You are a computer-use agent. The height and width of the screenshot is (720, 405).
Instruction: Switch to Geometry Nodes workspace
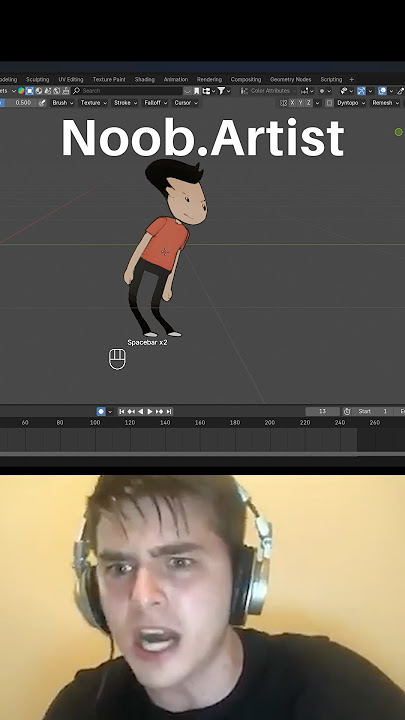tap(290, 79)
